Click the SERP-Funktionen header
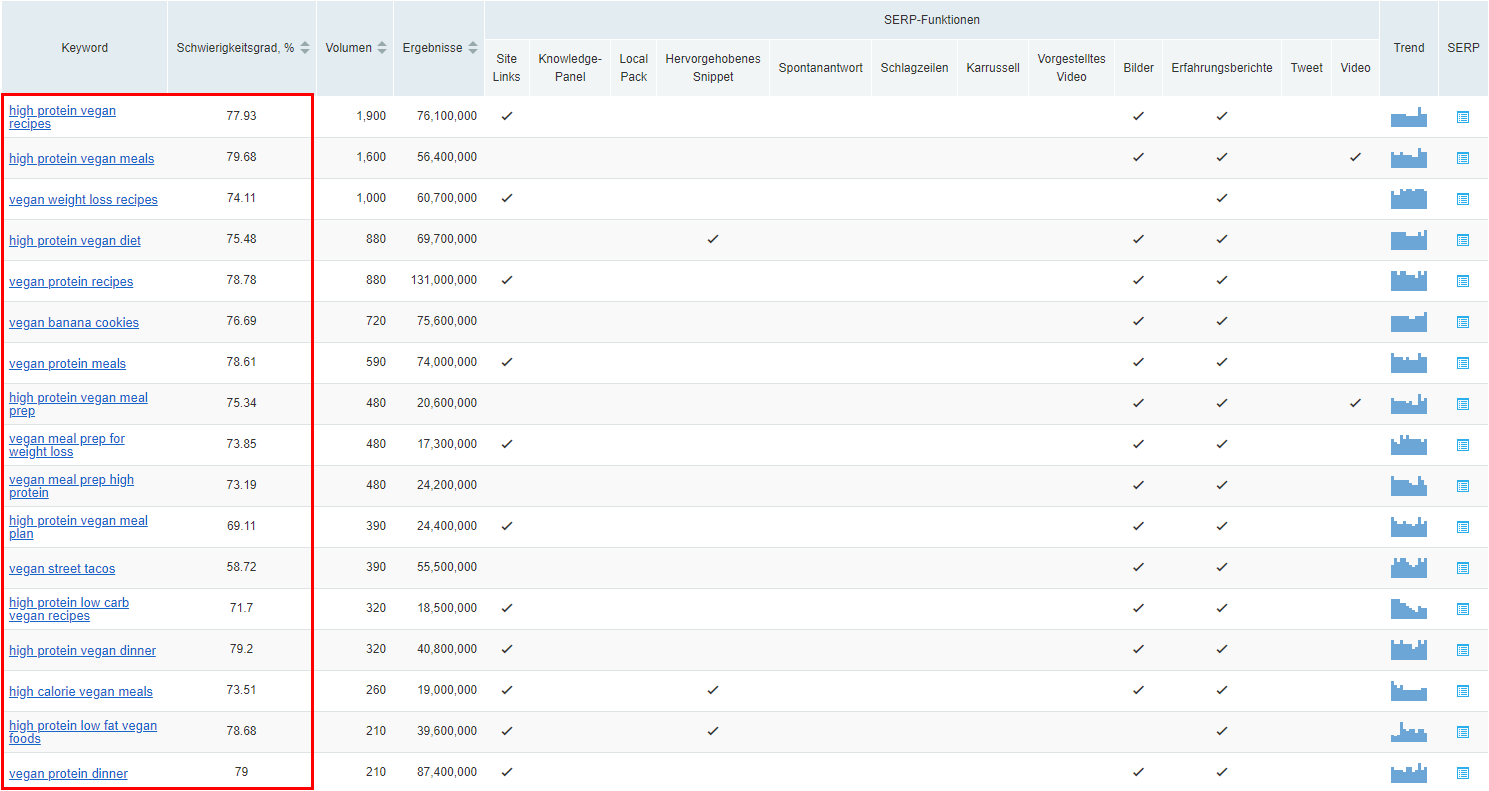The height and width of the screenshot is (791, 1489). tap(932, 18)
